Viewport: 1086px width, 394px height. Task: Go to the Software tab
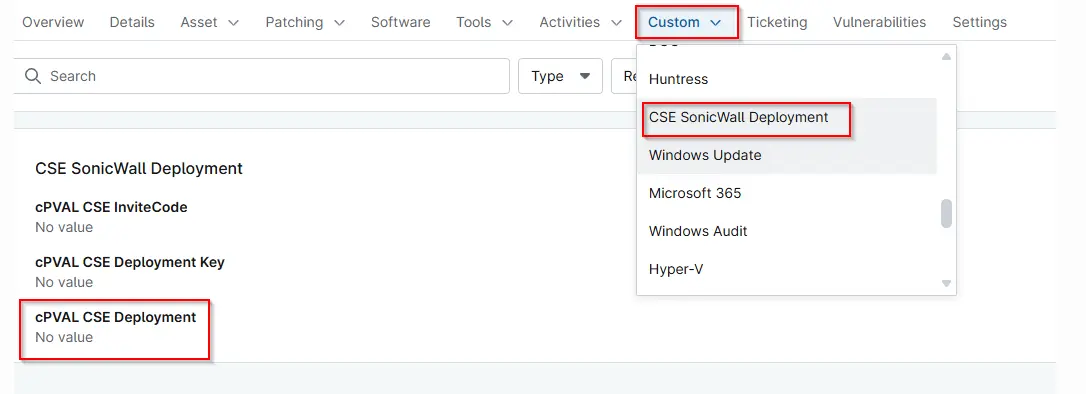[x=400, y=22]
